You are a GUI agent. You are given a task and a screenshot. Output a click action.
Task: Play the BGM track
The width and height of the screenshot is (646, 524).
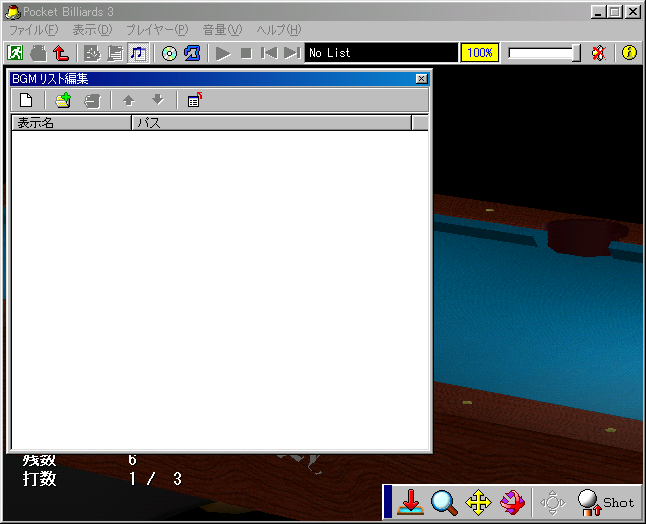click(x=223, y=53)
